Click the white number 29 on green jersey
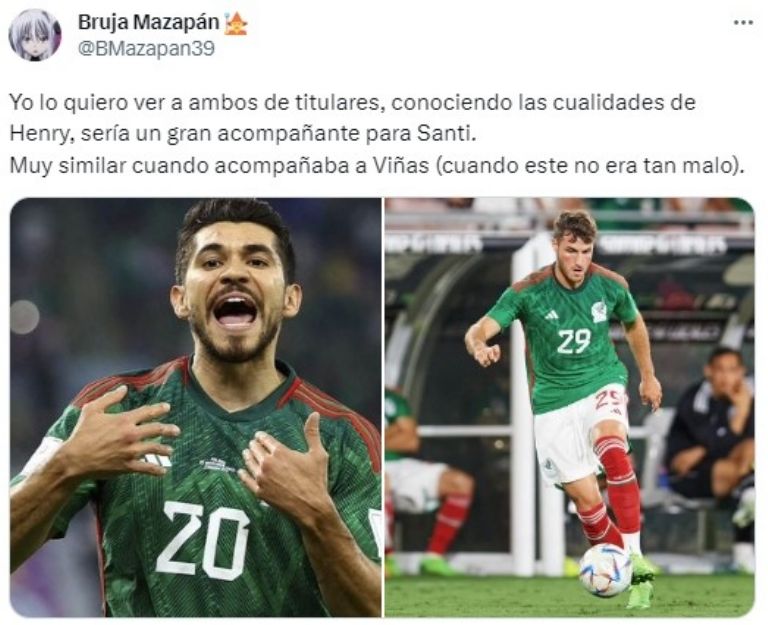 574,341
